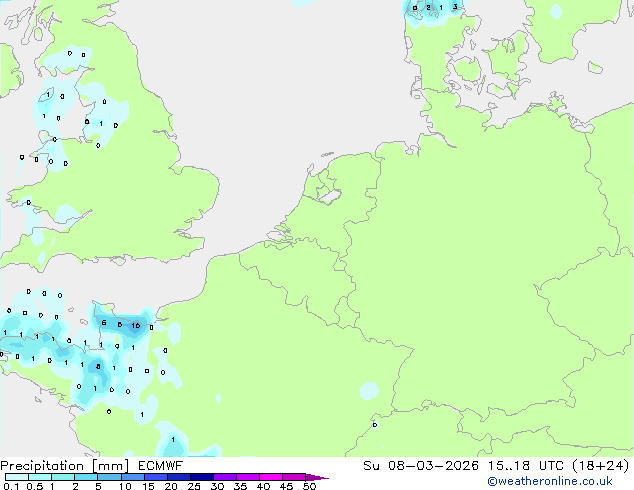This screenshot has width=634, height=490.
Task: Select the '50' legend scale value
Action: 309,486
